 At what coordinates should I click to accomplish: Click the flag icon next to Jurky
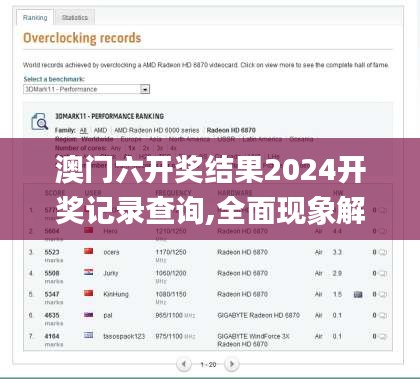[x=89, y=272]
